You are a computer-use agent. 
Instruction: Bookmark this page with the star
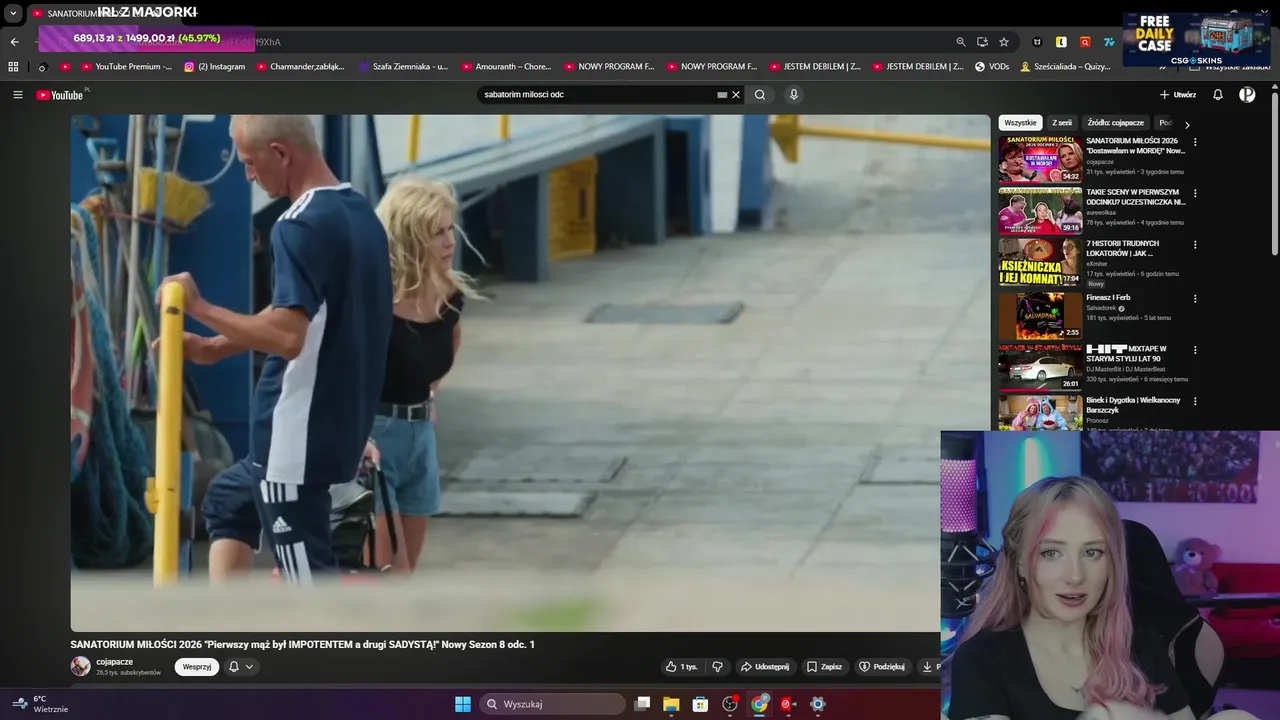coord(1004,42)
